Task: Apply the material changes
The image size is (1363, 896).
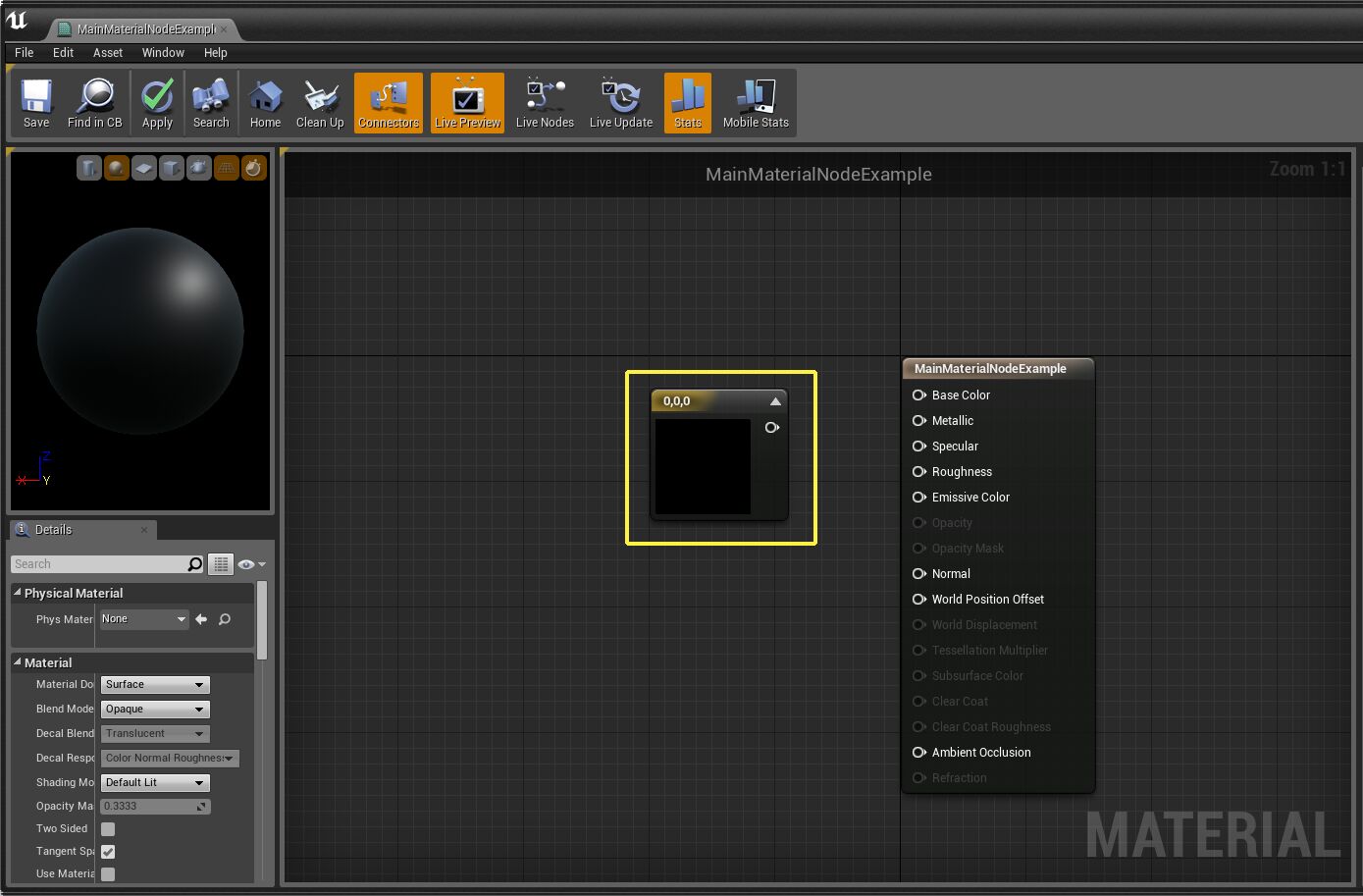Action: point(156,102)
